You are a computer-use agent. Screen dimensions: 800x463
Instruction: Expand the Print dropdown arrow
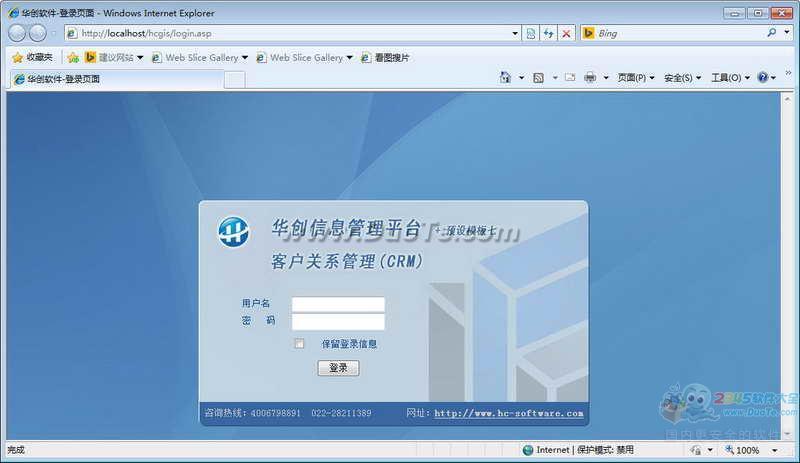tap(606, 78)
